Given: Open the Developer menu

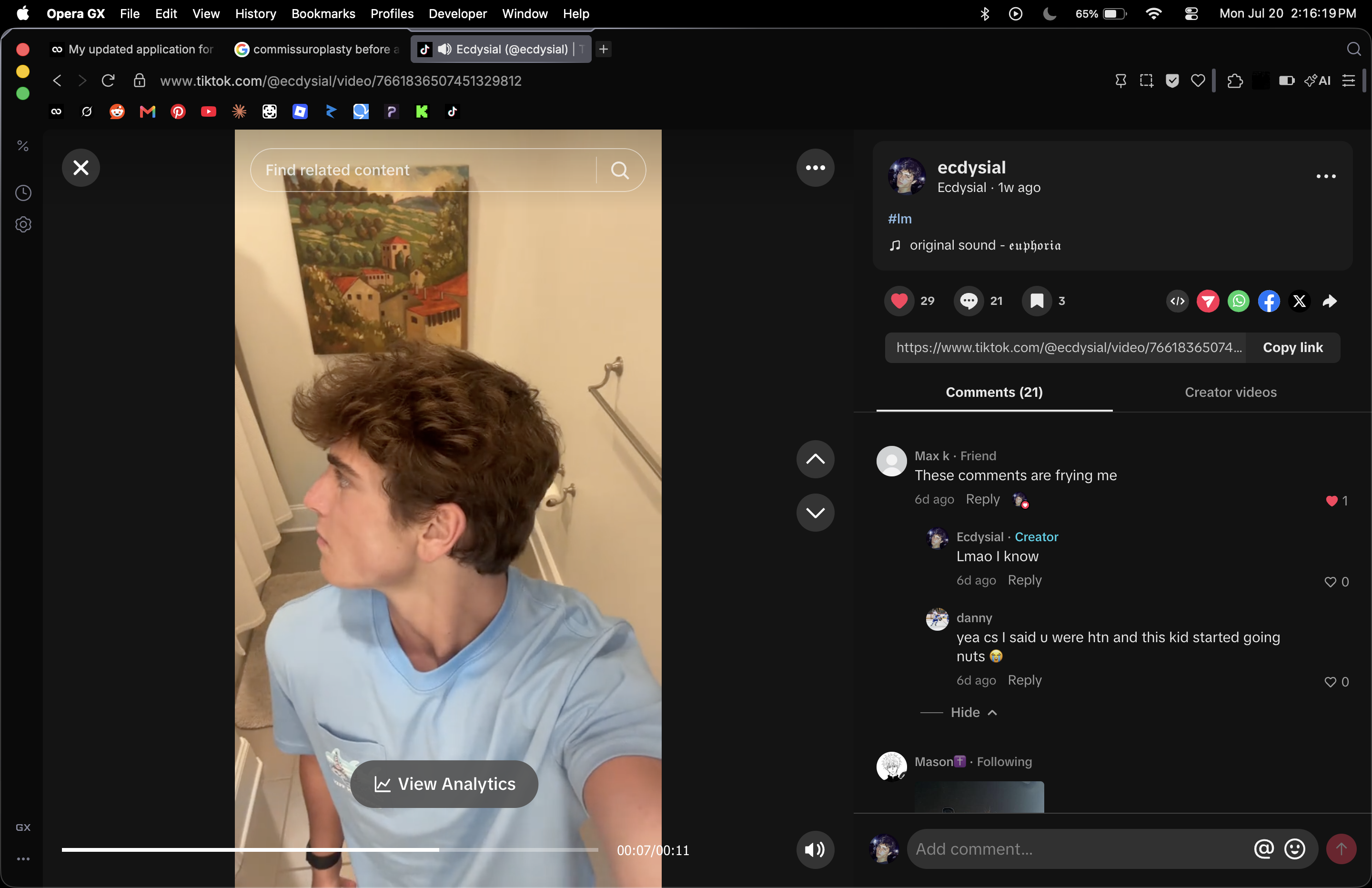Looking at the screenshot, I should [457, 13].
